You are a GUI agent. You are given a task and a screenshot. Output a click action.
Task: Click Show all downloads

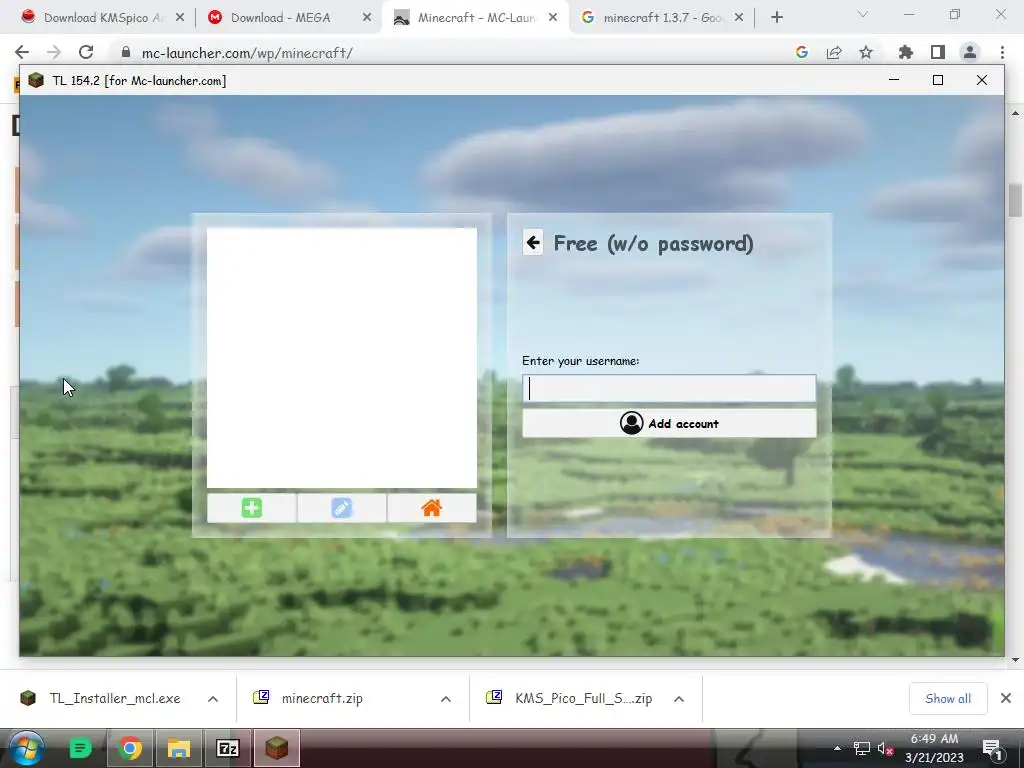tap(948, 699)
